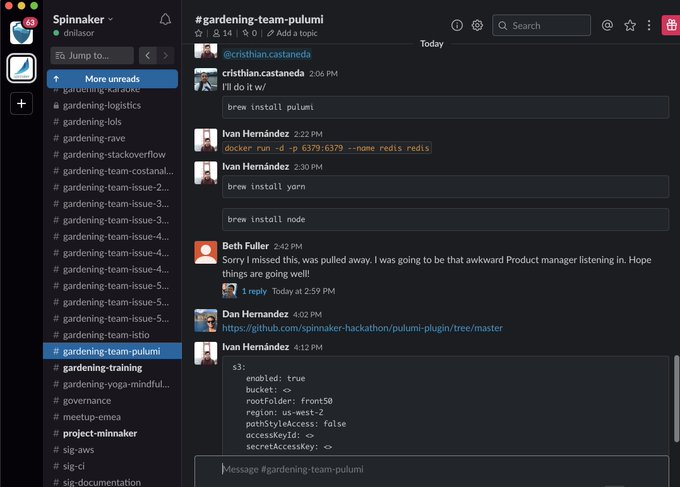Click the 2:42 PM timestamp
The width and height of the screenshot is (680, 487).
pyautogui.click(x=288, y=246)
